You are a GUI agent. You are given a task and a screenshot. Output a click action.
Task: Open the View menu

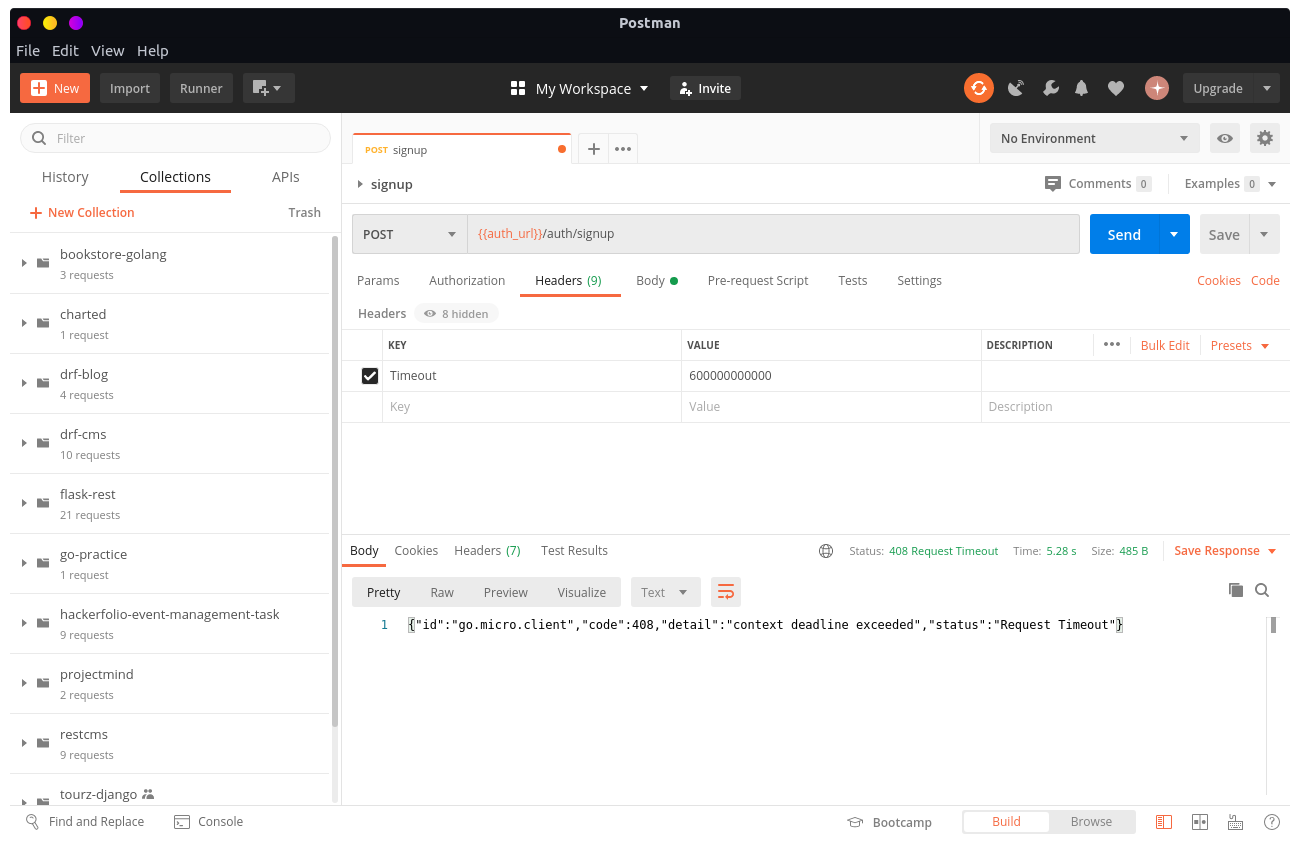point(108,50)
